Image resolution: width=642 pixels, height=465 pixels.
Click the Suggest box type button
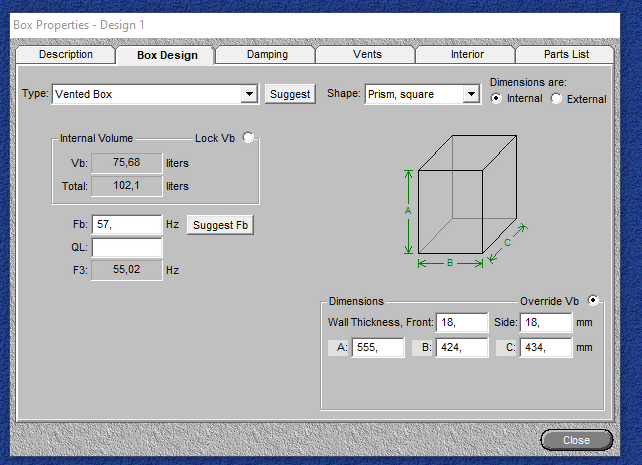[x=290, y=94]
